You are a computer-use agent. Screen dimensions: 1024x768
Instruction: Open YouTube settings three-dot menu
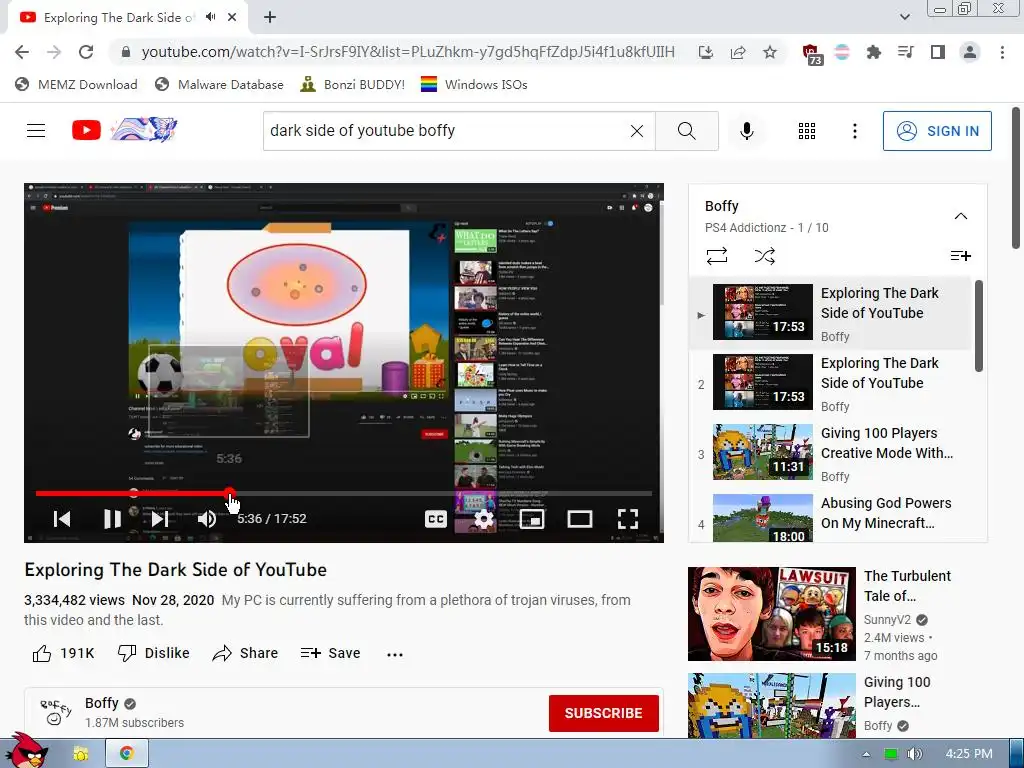854,131
